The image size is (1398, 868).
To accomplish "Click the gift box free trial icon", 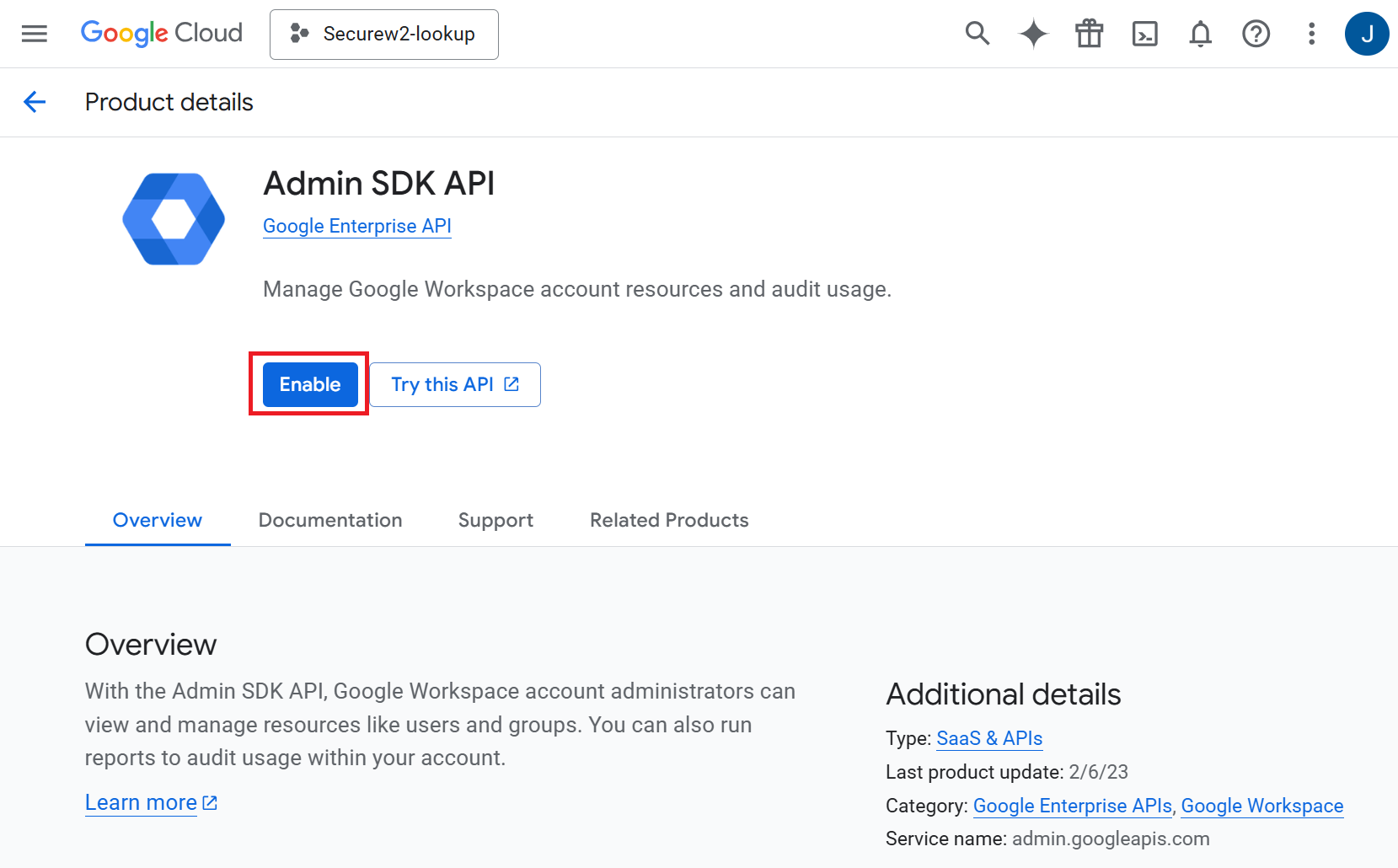I will click(x=1089, y=34).
